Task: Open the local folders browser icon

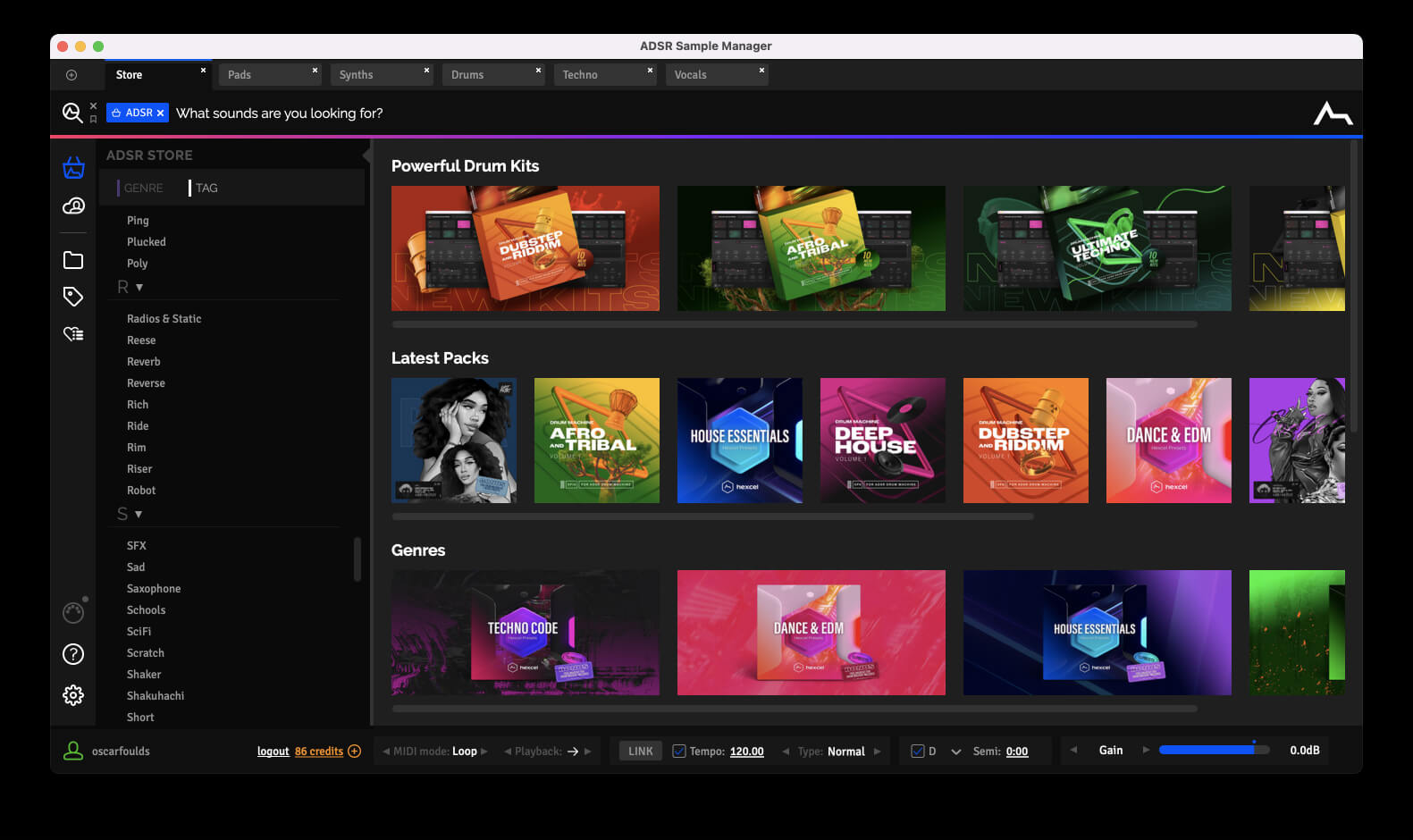Action: click(73, 260)
